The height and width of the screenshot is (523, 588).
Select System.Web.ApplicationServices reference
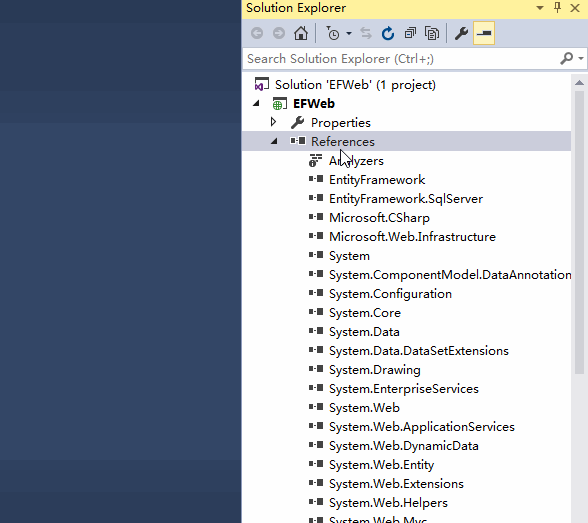coord(422,427)
